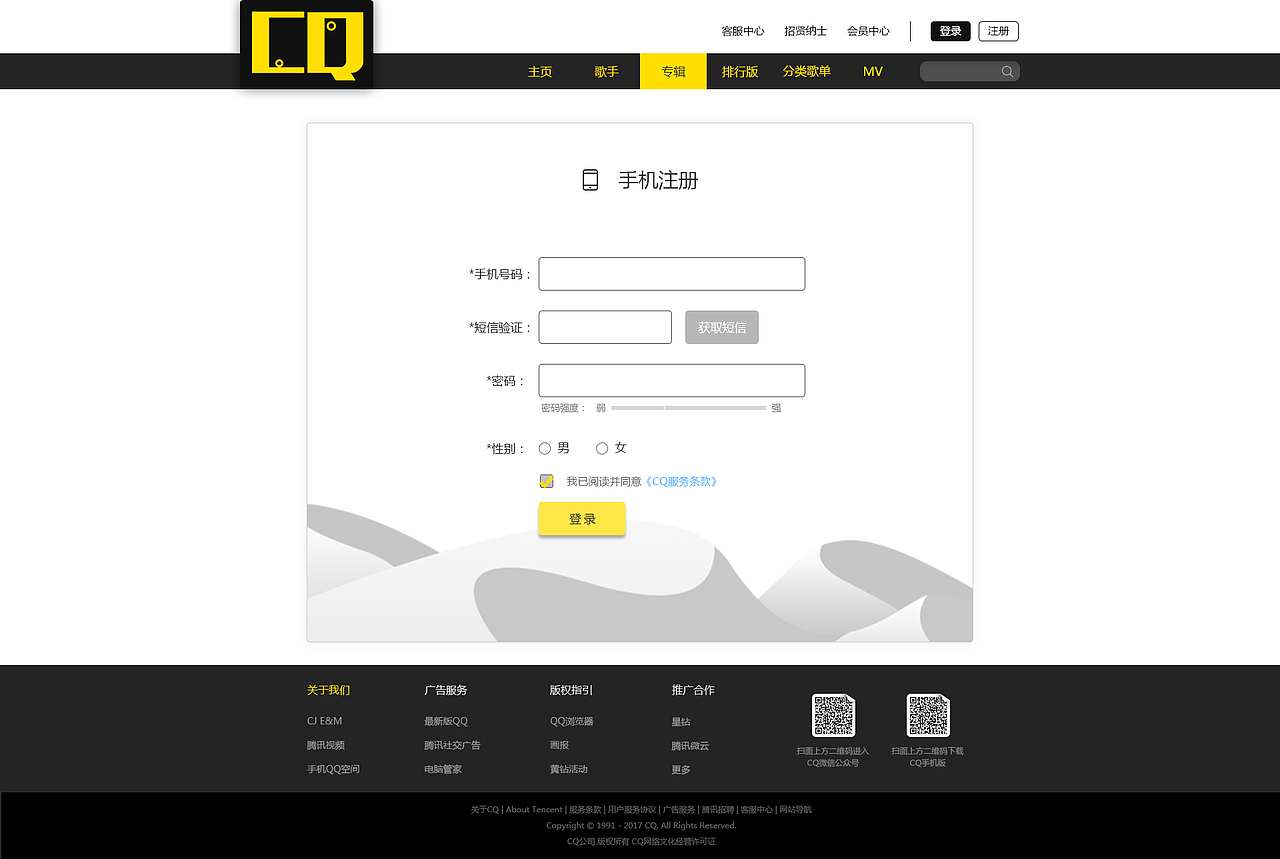Screen dimensions: 1280x859
Task: Click the 注册 button at top
Action: coord(998,31)
